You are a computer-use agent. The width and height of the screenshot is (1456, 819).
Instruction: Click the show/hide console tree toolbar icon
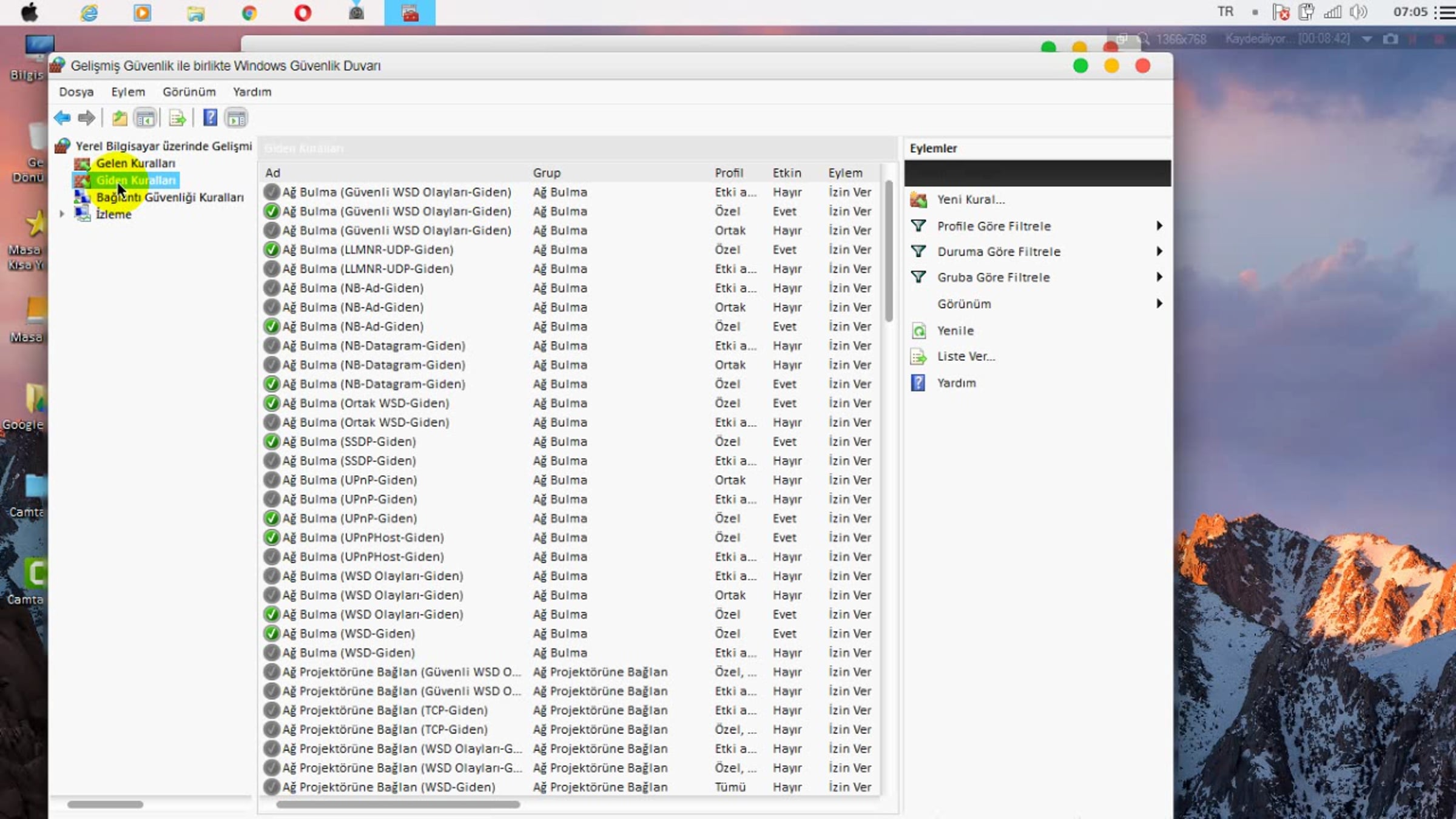click(145, 118)
